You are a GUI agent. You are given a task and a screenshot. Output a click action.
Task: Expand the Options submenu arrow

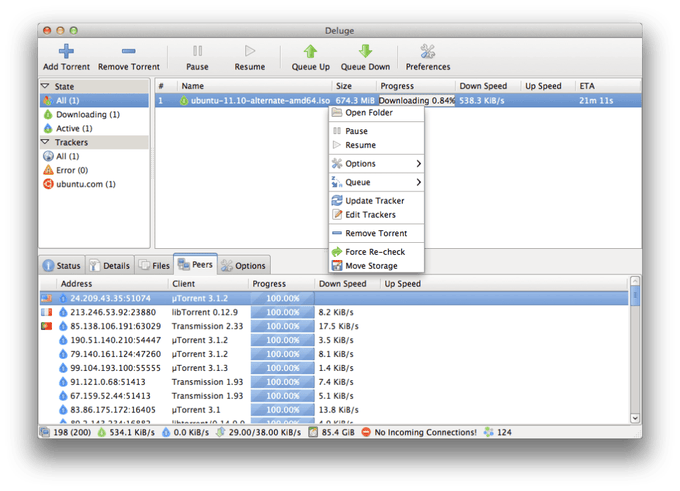[418, 164]
